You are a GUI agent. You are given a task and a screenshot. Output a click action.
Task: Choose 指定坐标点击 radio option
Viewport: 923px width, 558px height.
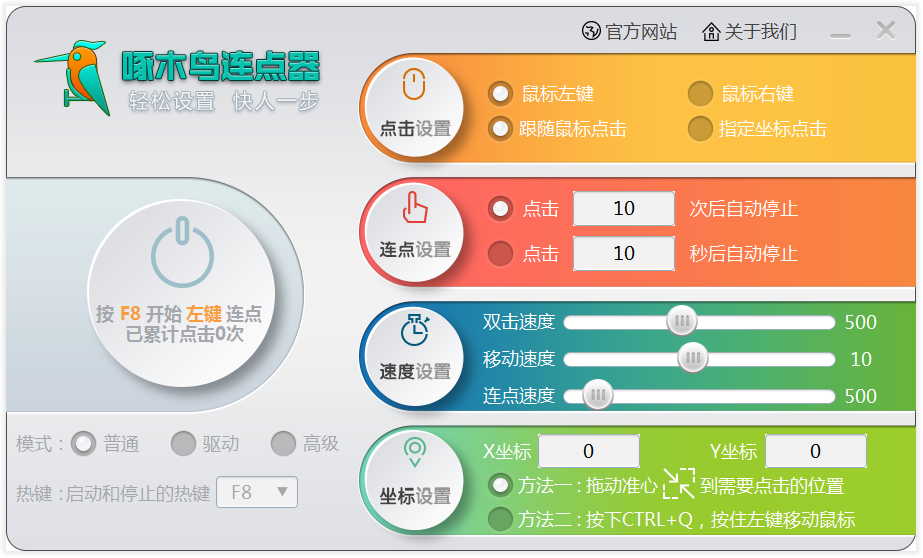tap(700, 129)
